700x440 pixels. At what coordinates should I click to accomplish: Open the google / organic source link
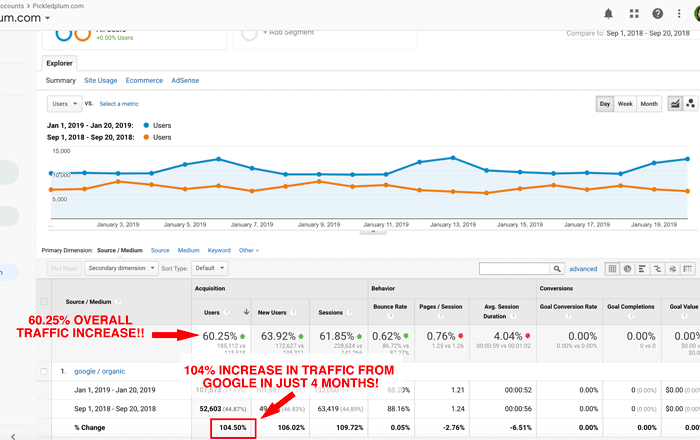100,371
